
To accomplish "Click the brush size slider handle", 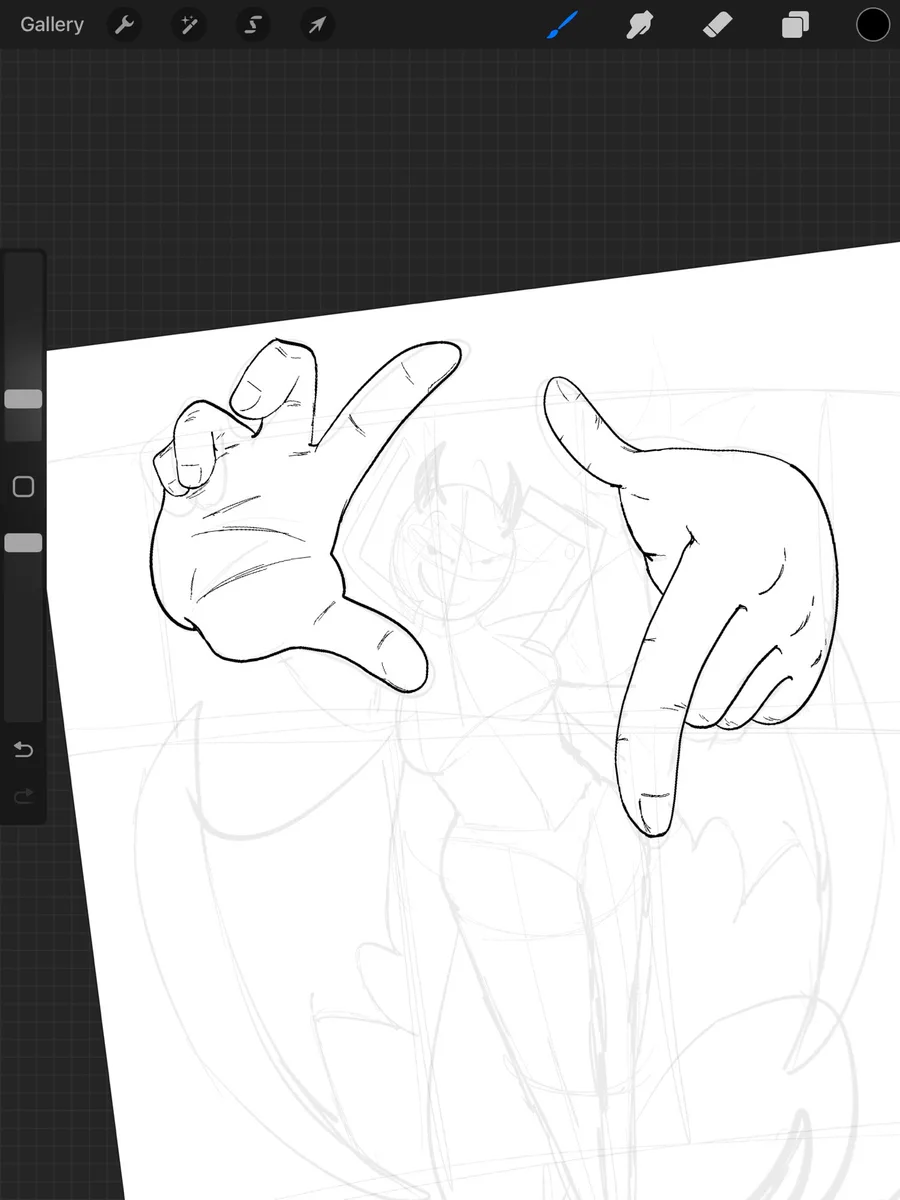I will 23,399.
